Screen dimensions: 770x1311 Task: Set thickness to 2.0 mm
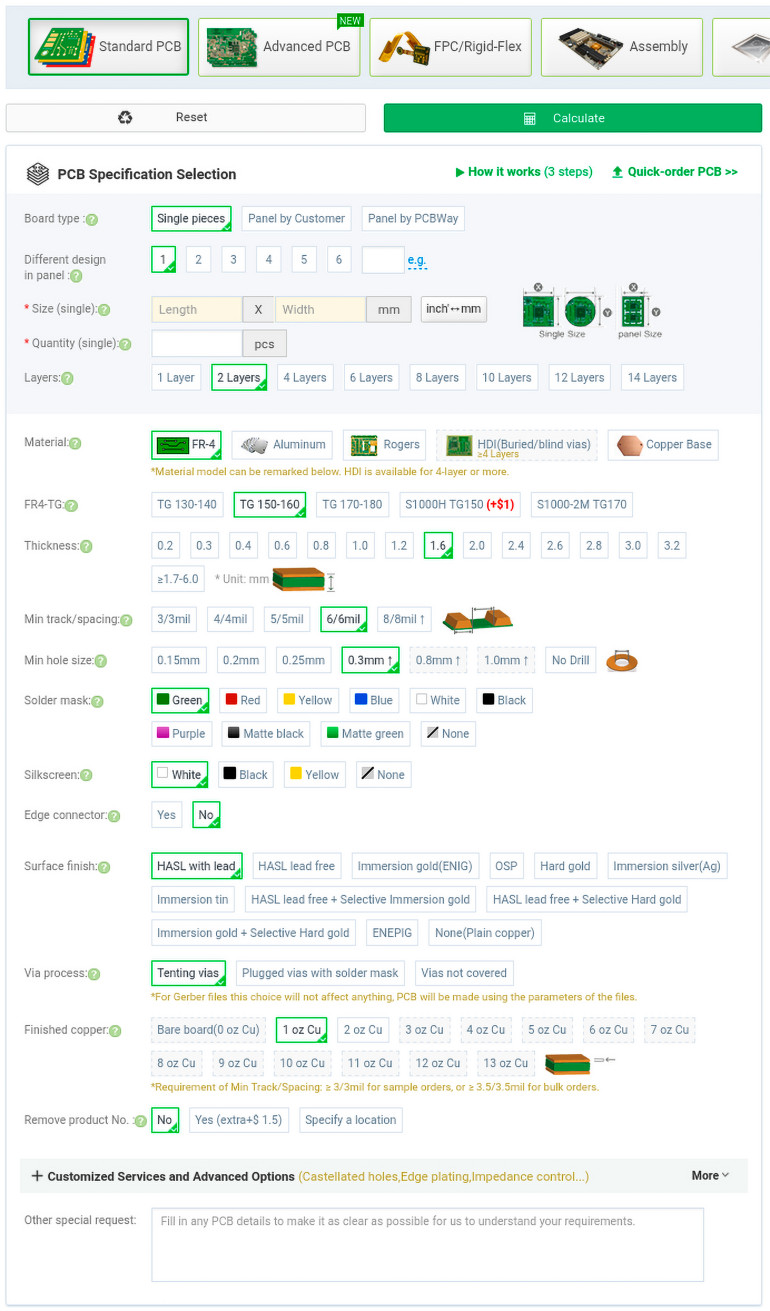tap(477, 546)
